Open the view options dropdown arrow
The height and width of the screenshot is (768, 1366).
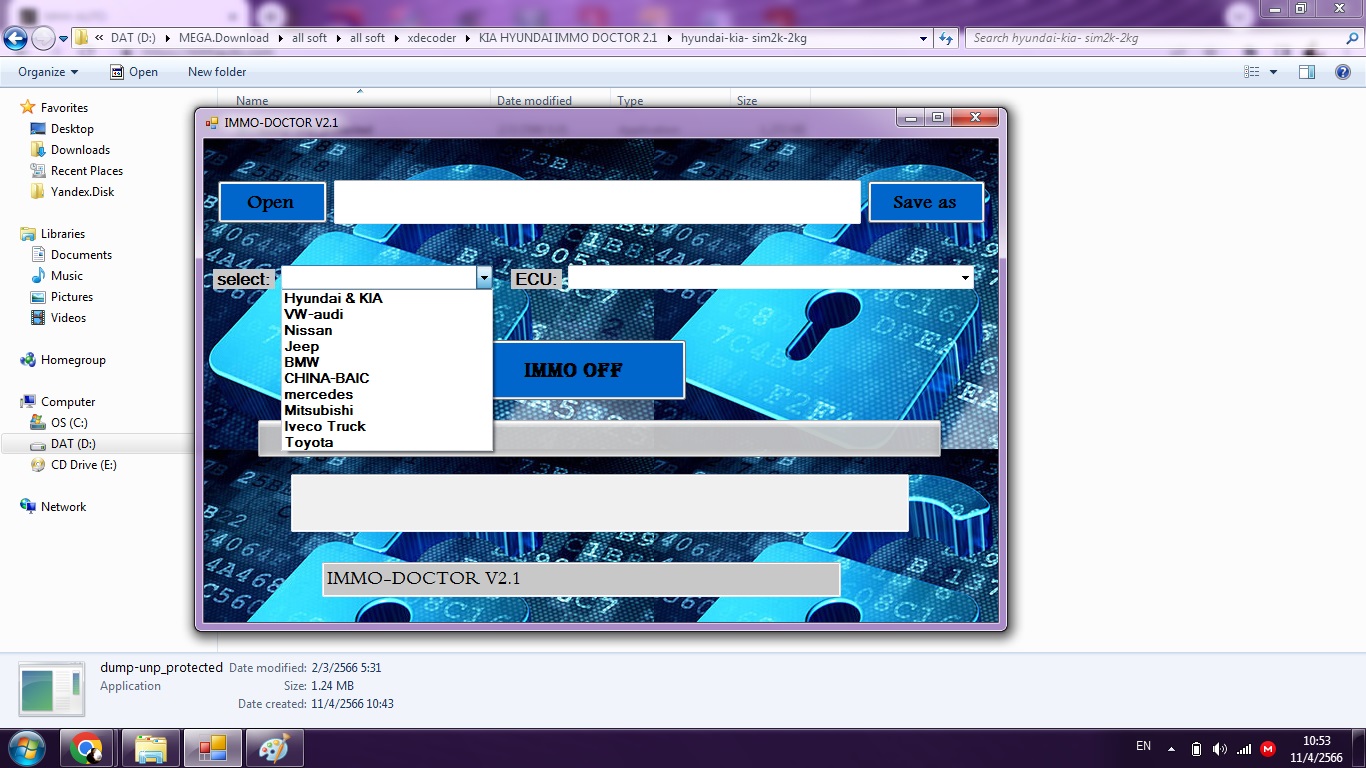tap(1273, 72)
